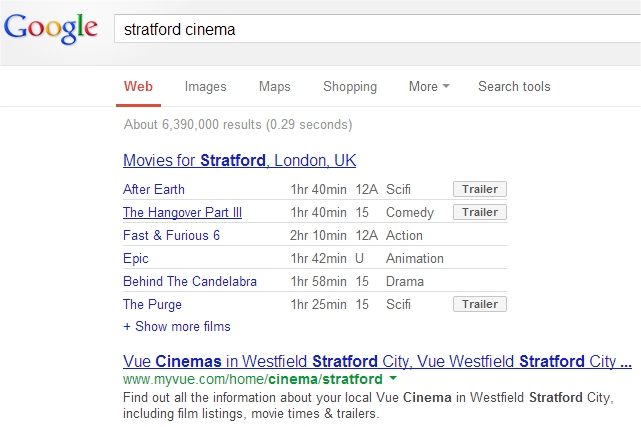This screenshot has height=427, width=641.
Task: Click the Google logo
Action: (x=51, y=29)
